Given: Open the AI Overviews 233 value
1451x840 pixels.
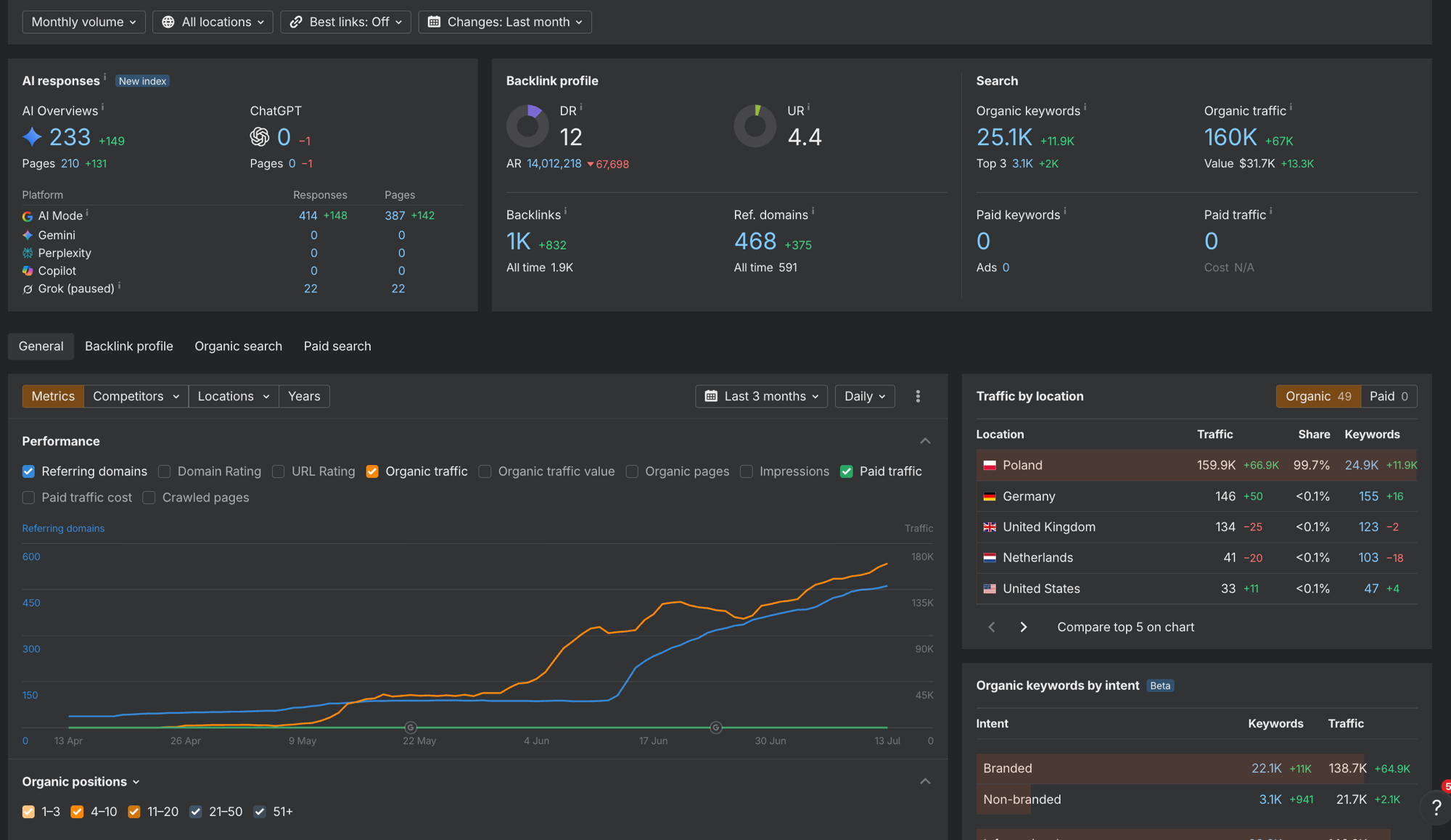Looking at the screenshot, I should click(70, 136).
